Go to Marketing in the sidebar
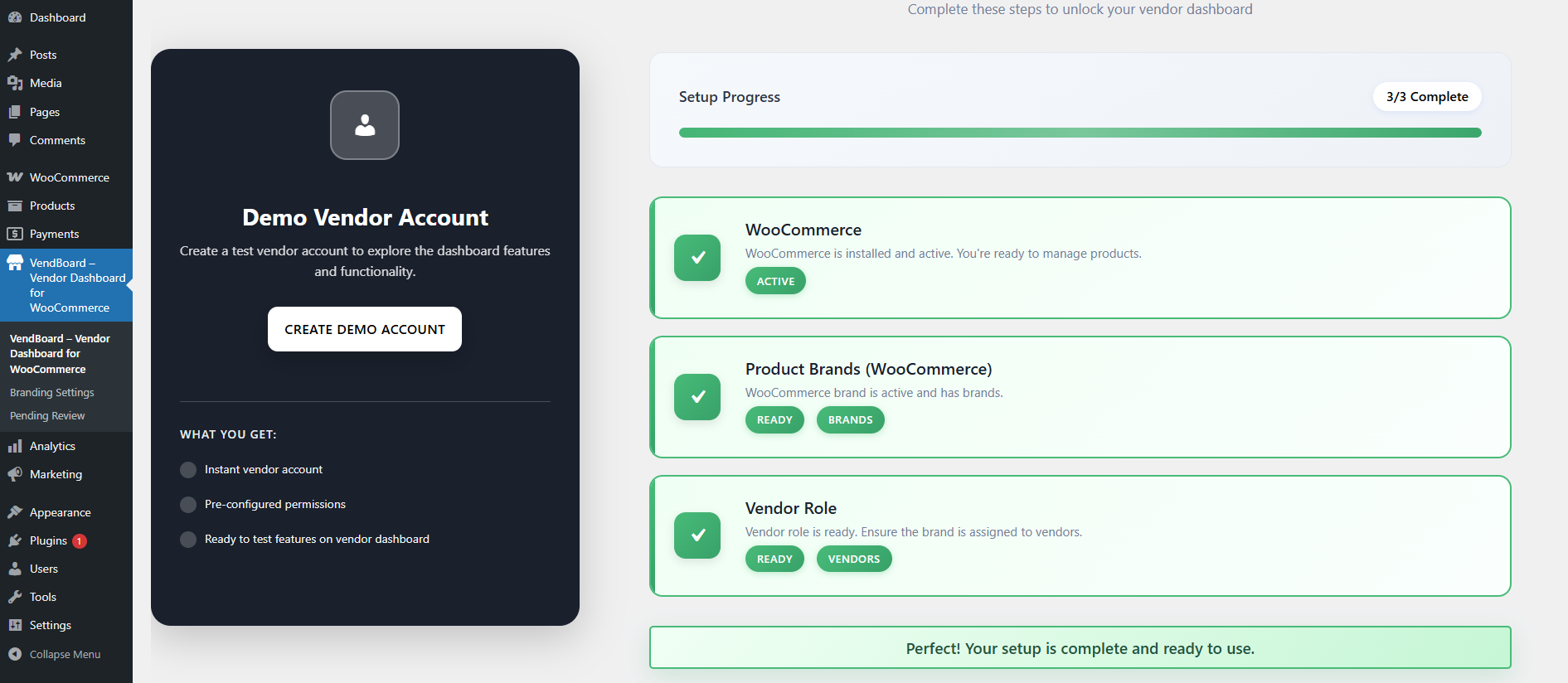 [x=66, y=474]
